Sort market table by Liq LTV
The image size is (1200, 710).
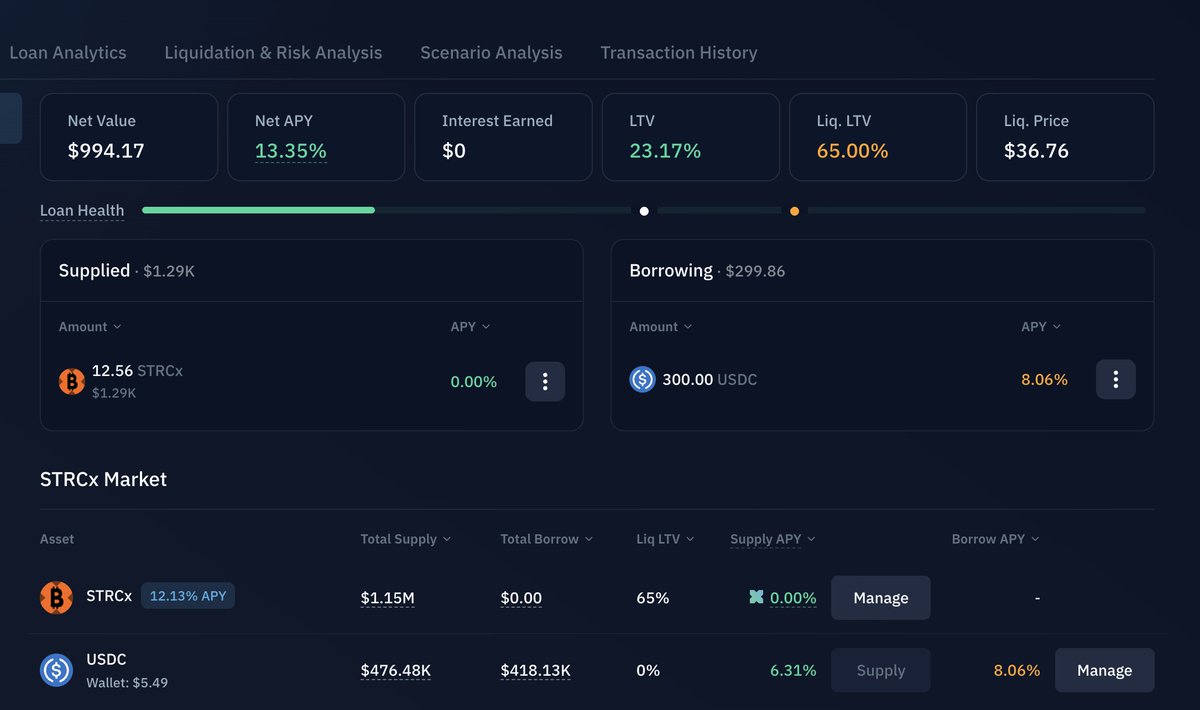click(665, 539)
